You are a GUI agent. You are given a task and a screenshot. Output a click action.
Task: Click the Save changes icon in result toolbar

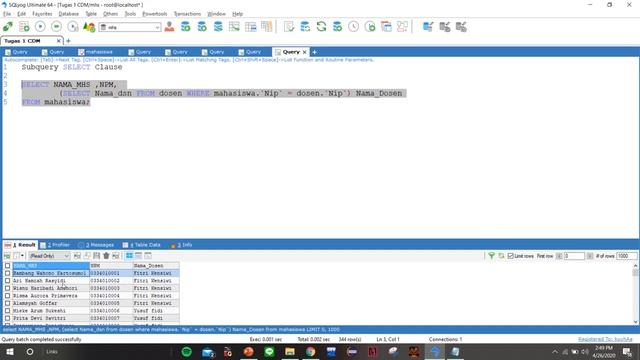96,256
